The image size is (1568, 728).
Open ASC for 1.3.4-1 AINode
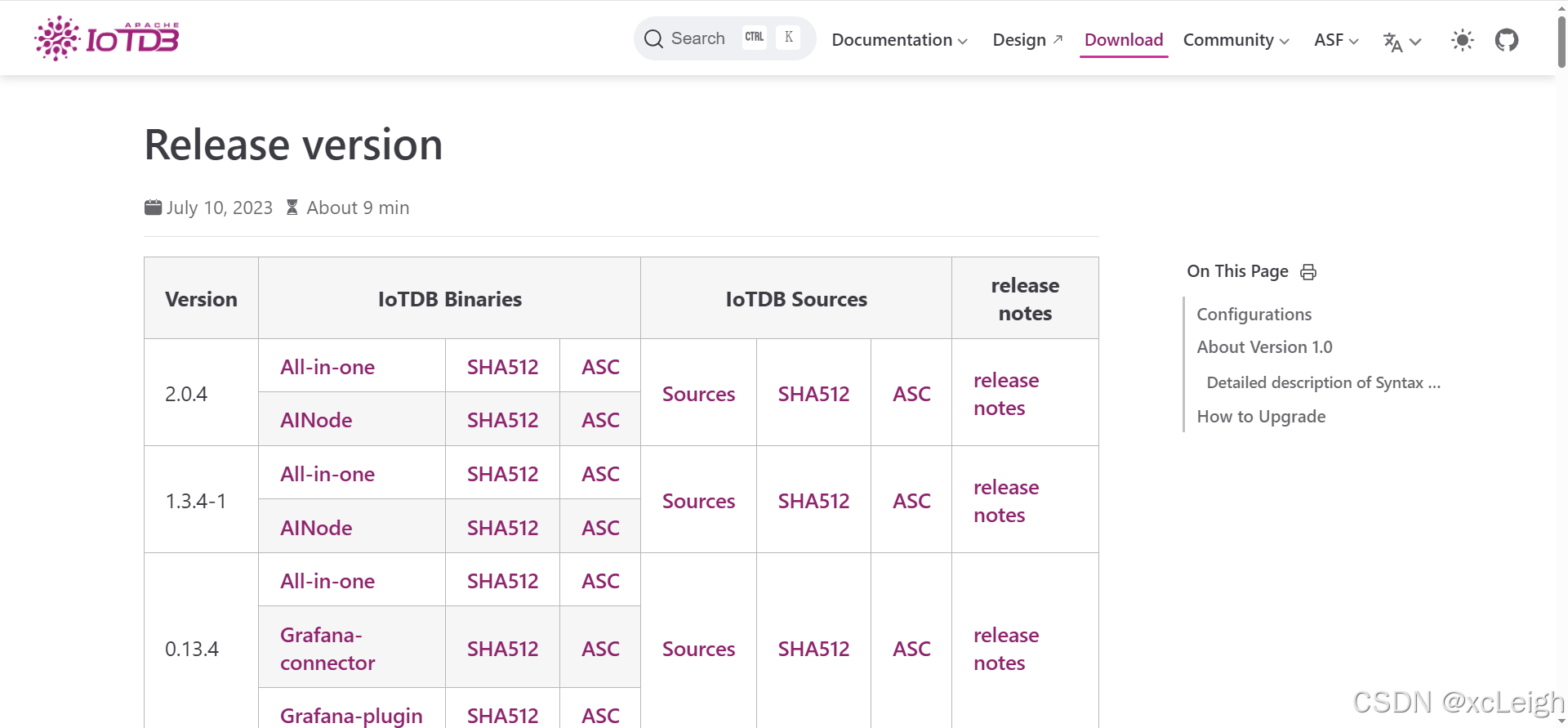[x=600, y=528]
